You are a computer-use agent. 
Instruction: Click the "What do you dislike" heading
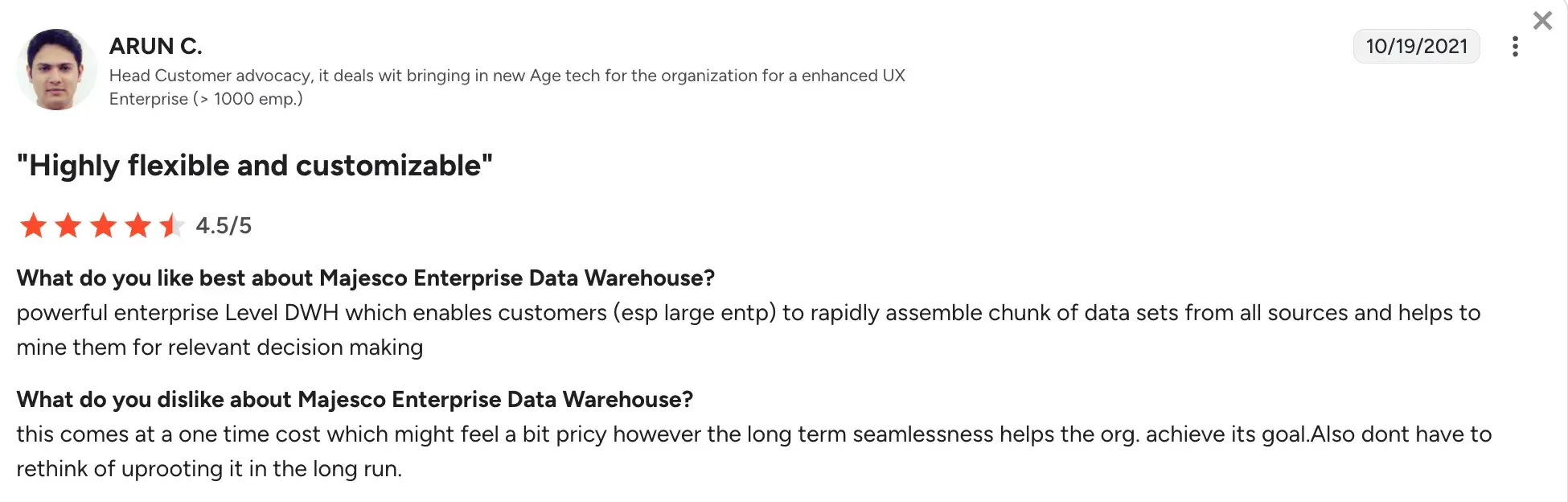pos(355,400)
